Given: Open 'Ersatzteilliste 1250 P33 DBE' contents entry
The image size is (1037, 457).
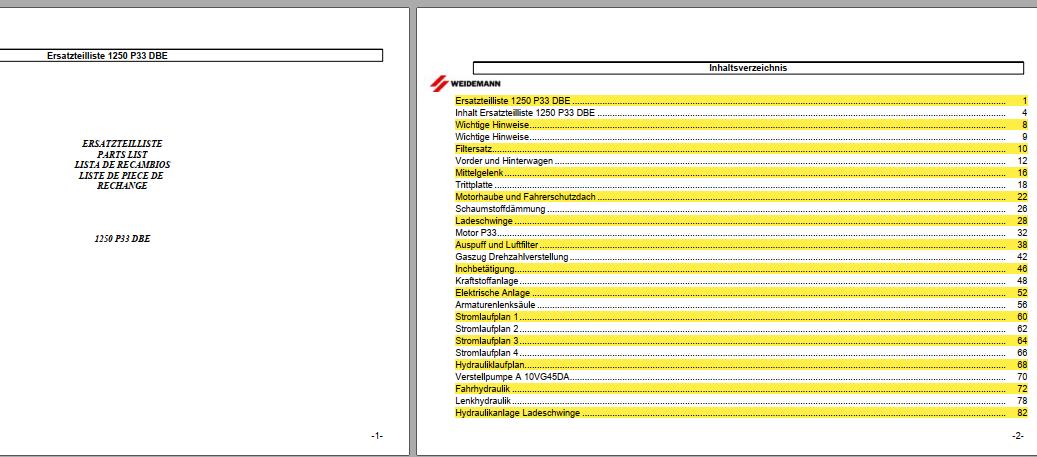Looking at the screenshot, I should click(x=741, y=101).
